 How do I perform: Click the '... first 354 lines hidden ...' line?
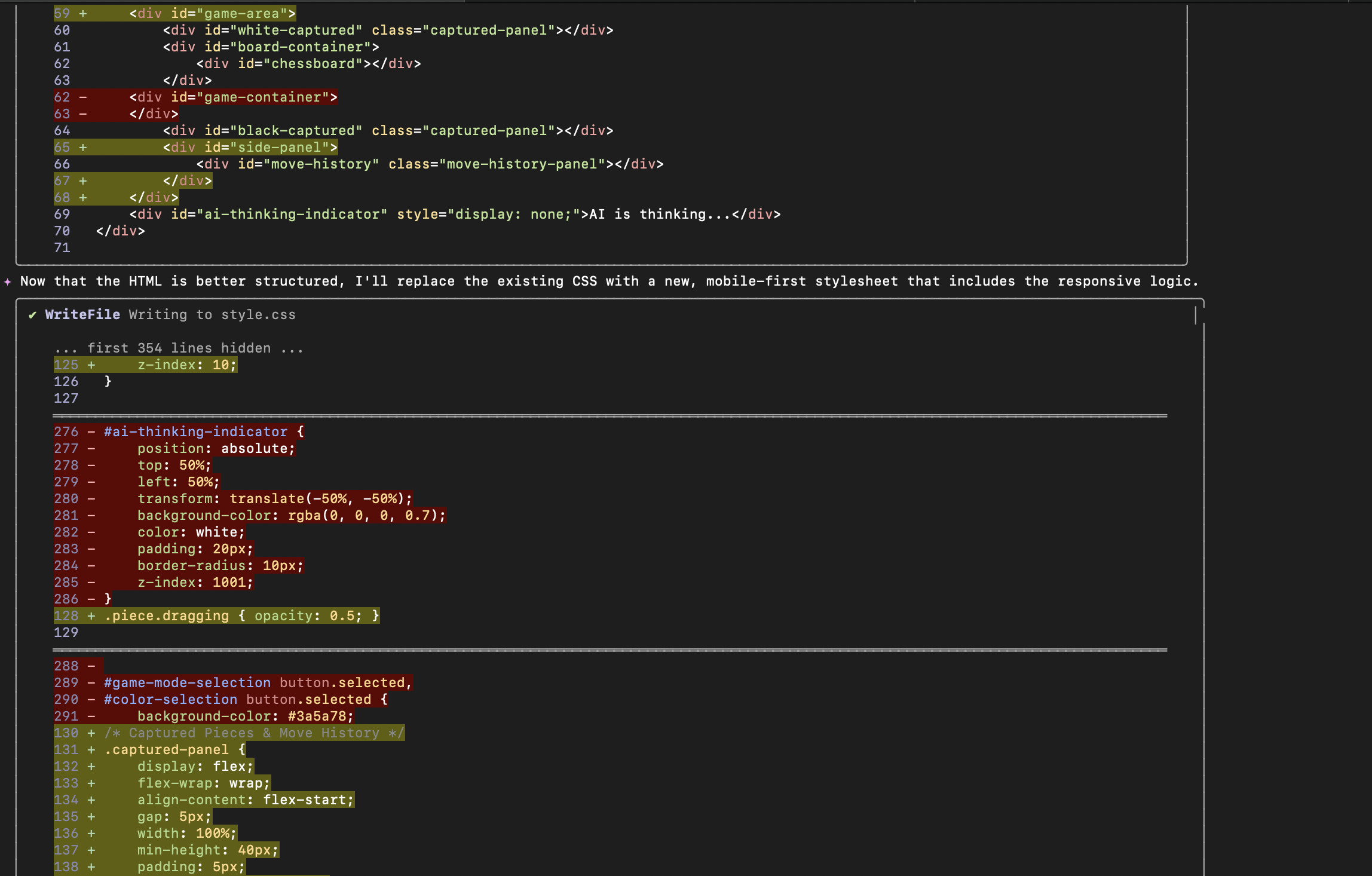[x=179, y=348]
